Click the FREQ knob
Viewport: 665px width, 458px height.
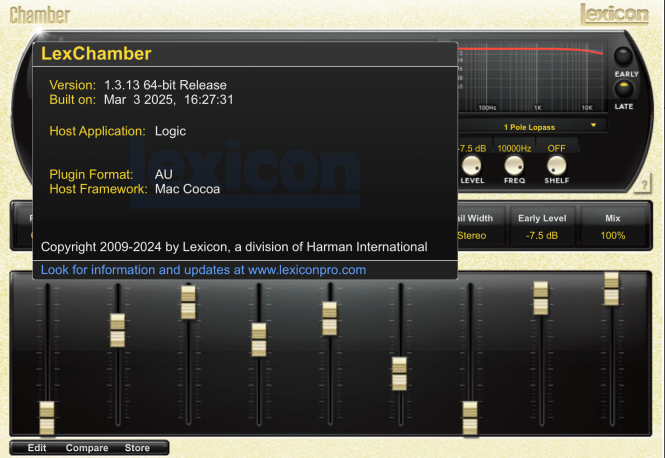(x=514, y=165)
